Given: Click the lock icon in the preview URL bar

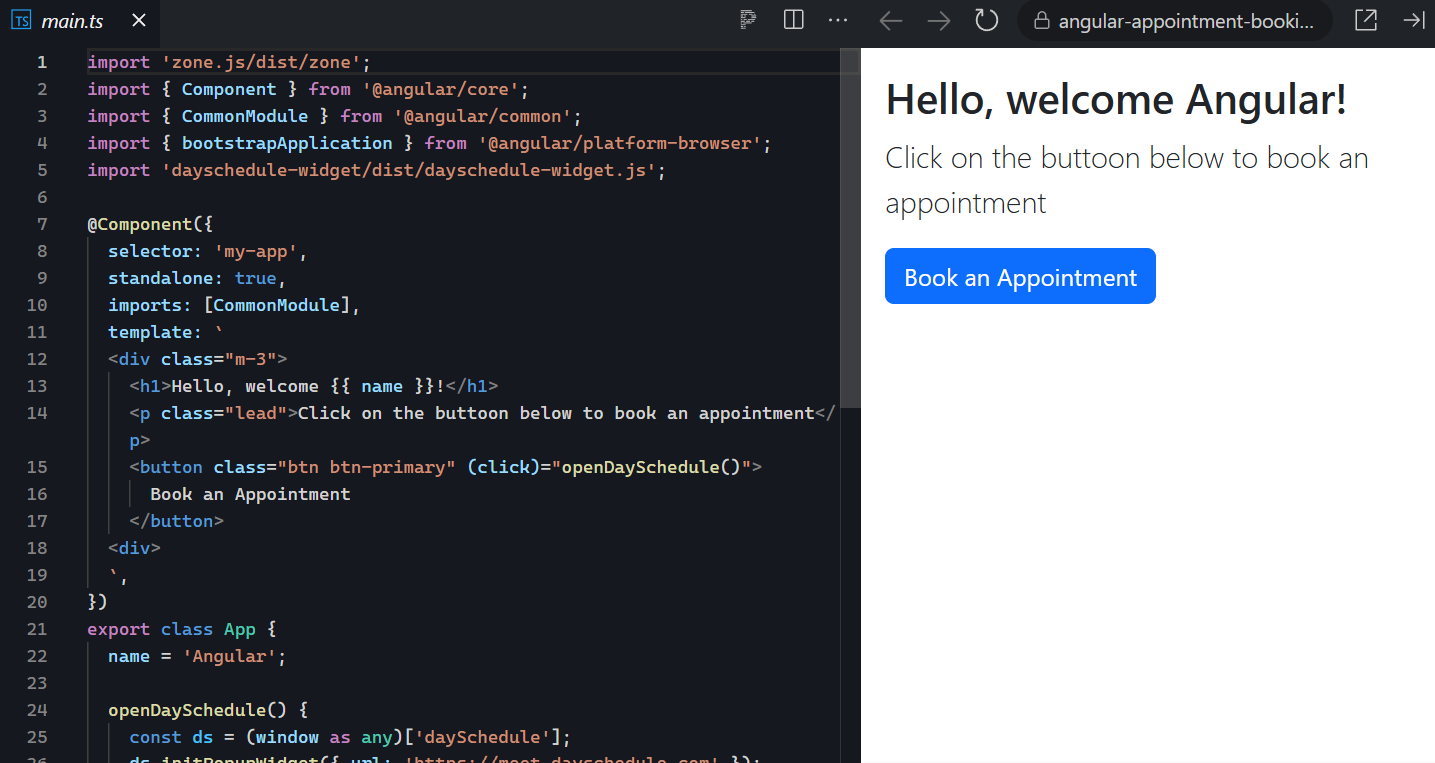Looking at the screenshot, I should click(x=1042, y=20).
